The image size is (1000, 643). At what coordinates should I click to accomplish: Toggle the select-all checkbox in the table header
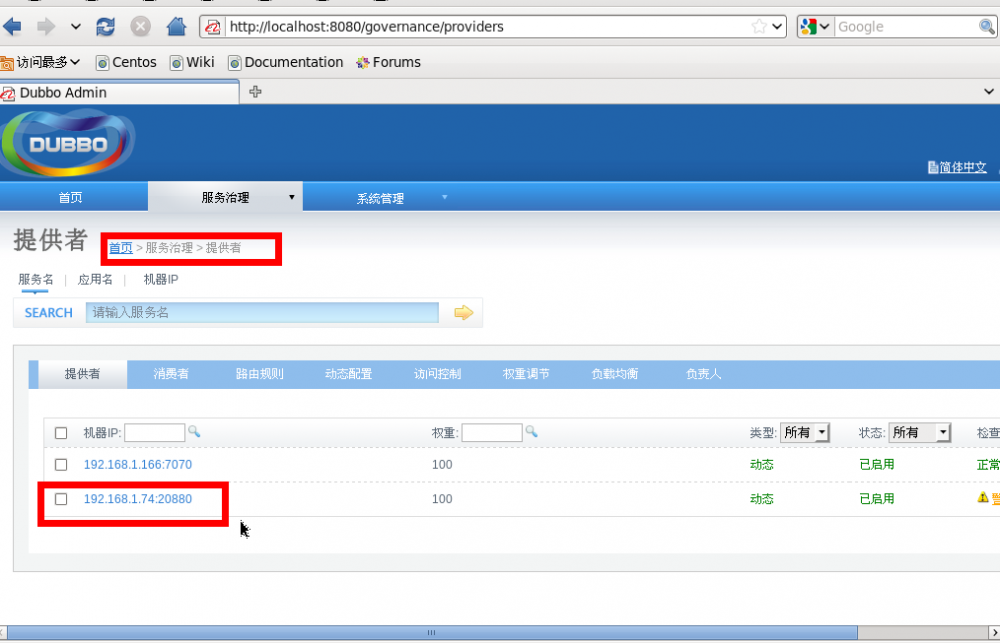pyautogui.click(x=61, y=432)
